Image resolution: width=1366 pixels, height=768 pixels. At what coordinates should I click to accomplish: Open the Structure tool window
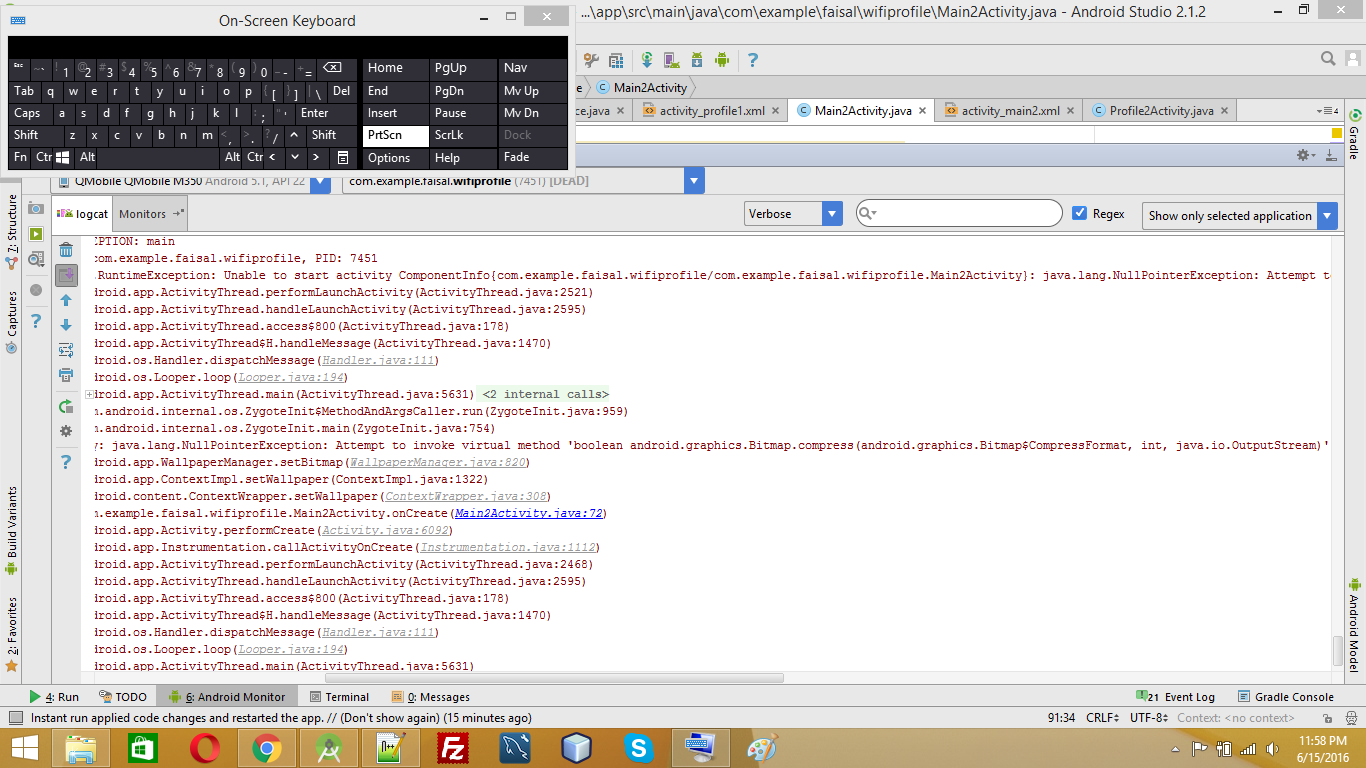(11, 232)
